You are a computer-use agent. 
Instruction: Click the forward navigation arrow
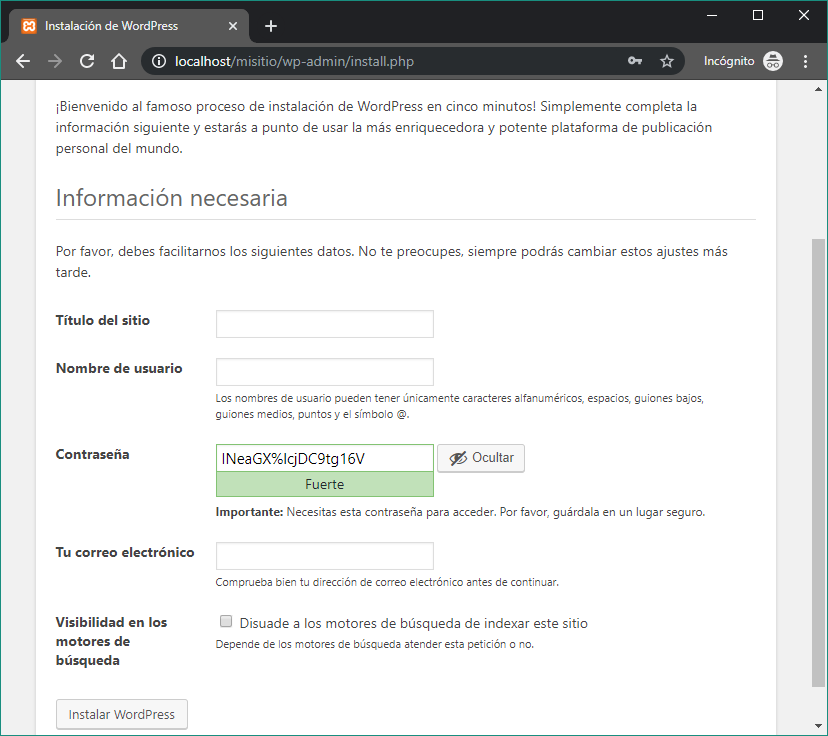(55, 61)
